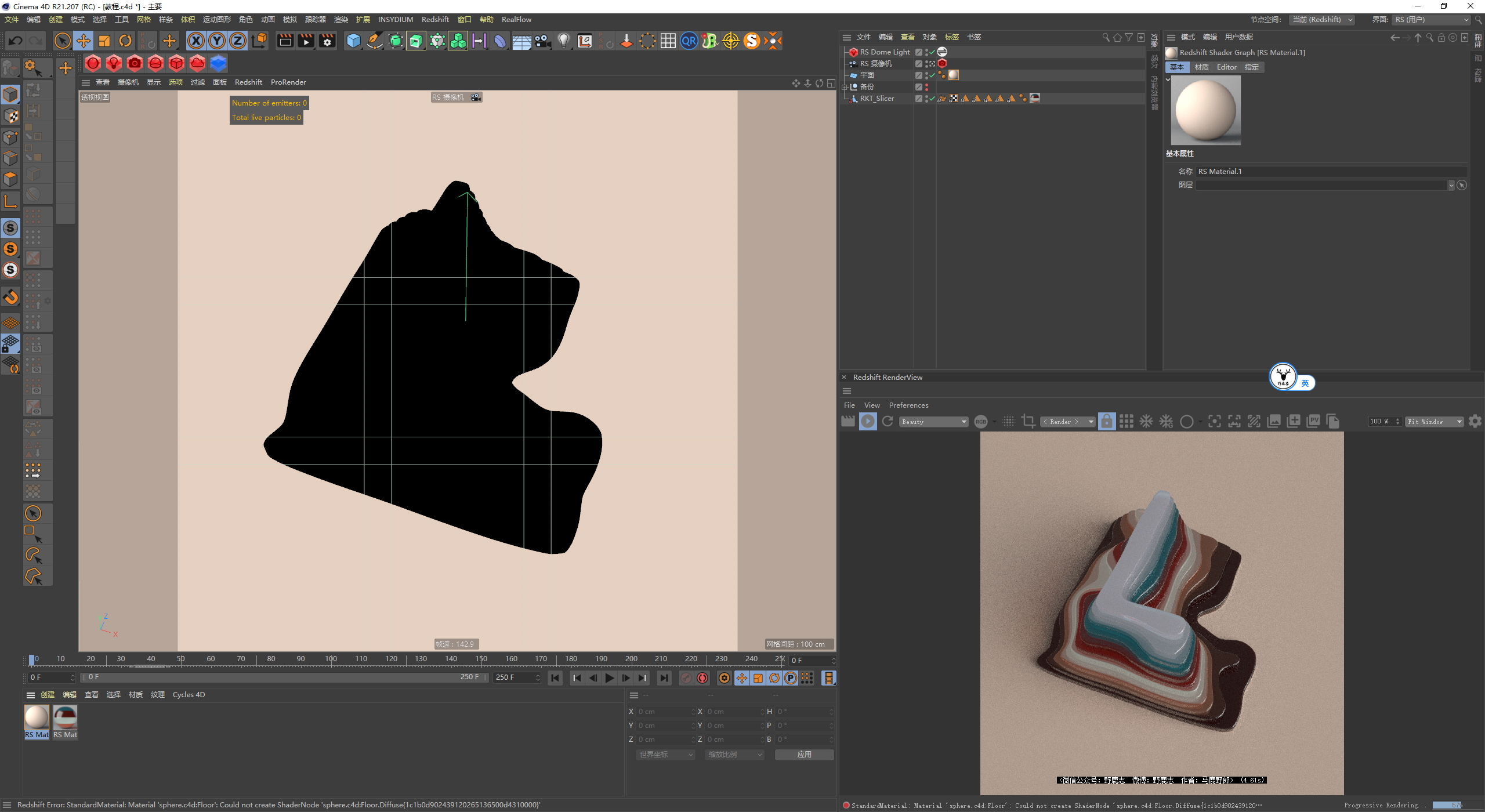This screenshot has height=812, width=1485.
Task: Click the red Redshift camera icon
Action: [135, 63]
